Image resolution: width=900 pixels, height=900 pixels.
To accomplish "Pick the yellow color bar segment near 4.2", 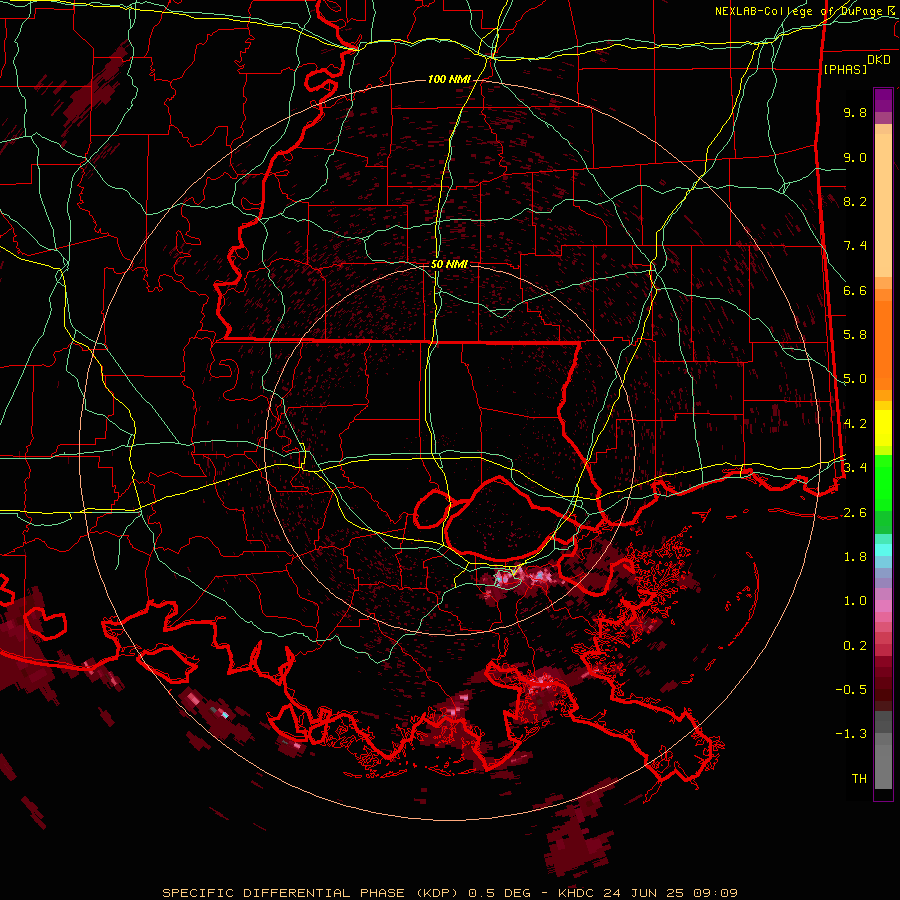I will (x=883, y=428).
